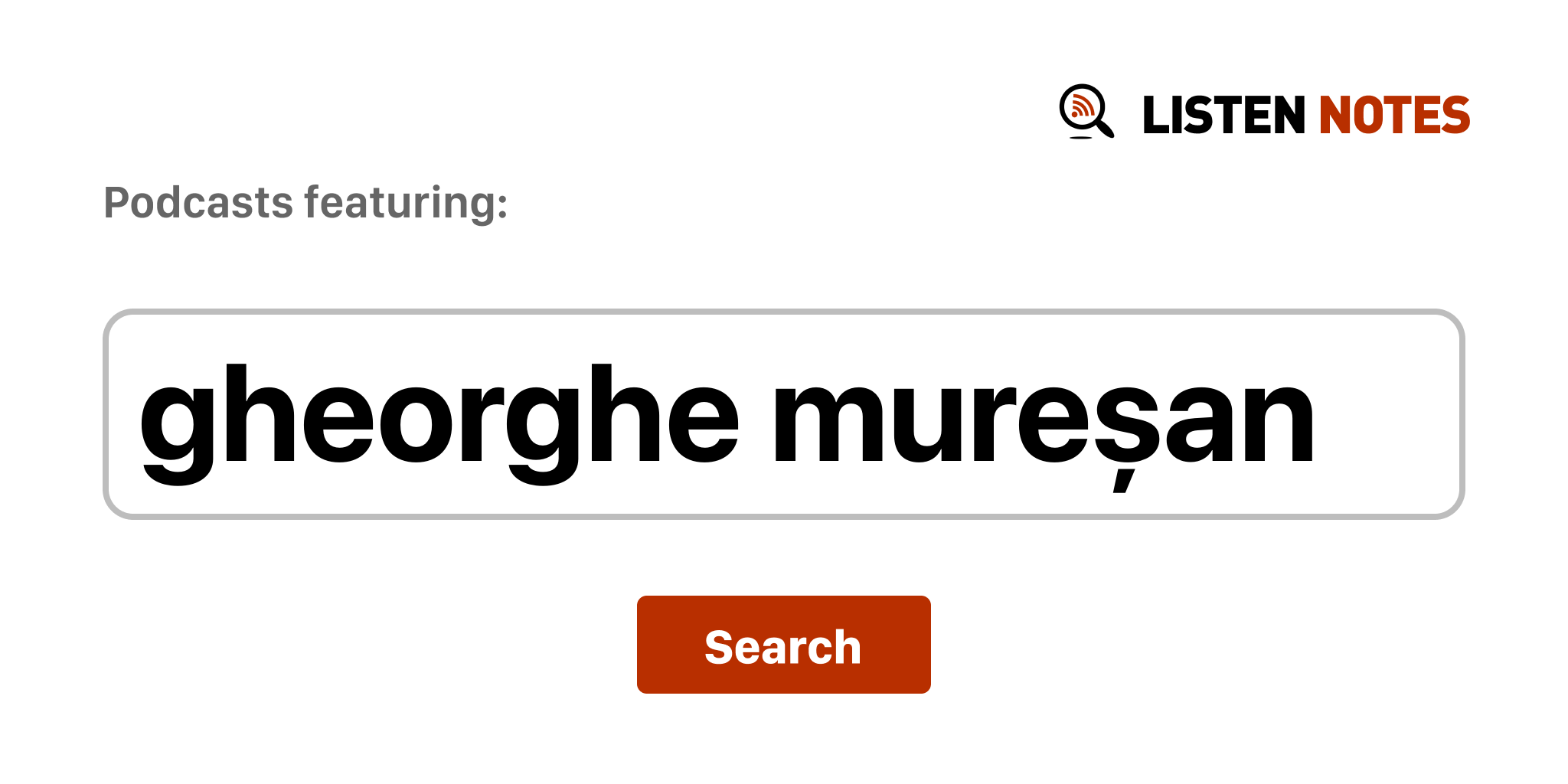This screenshot has width=1568, height=784.
Task: Click the red word NOTES in the logo
Action: click(1394, 115)
